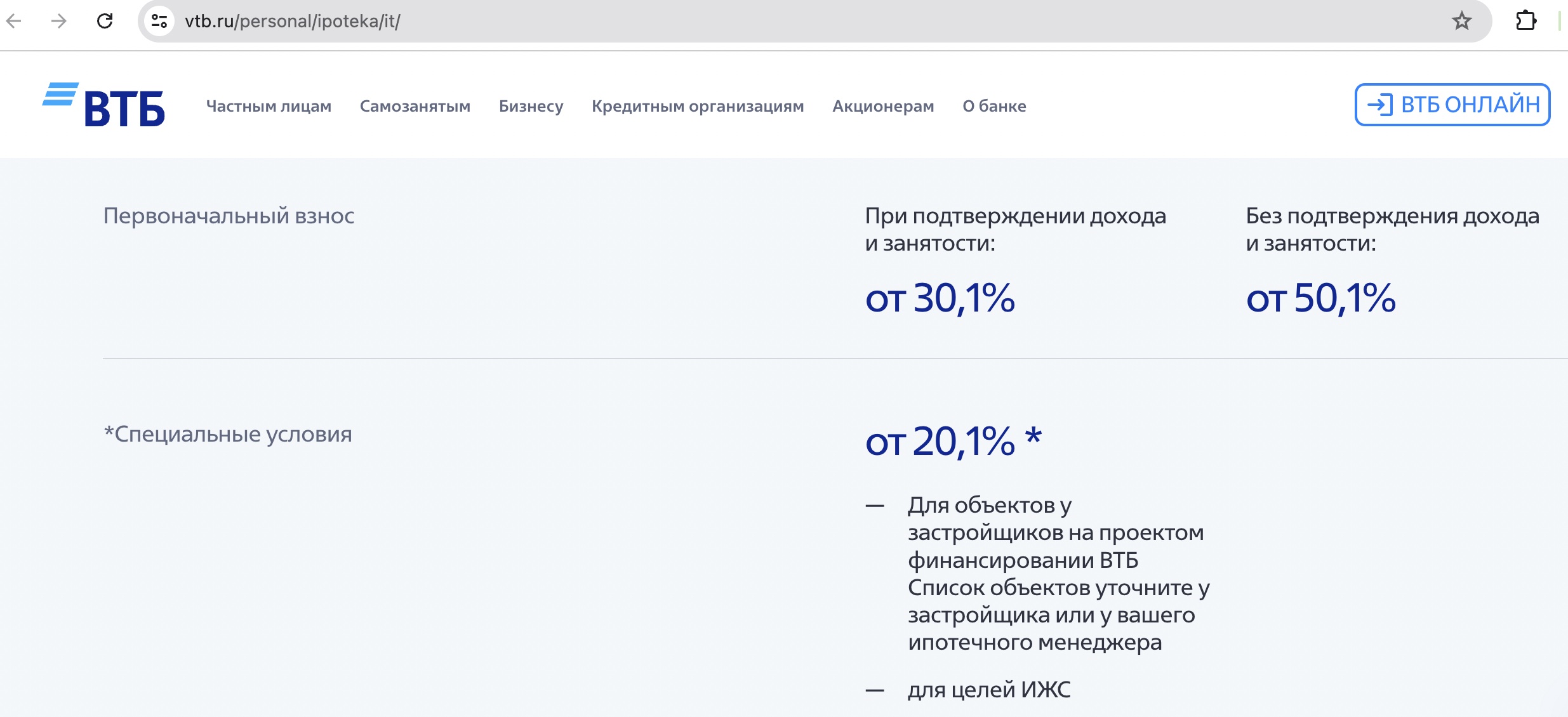Open the extensions puzzle icon

(x=1525, y=21)
